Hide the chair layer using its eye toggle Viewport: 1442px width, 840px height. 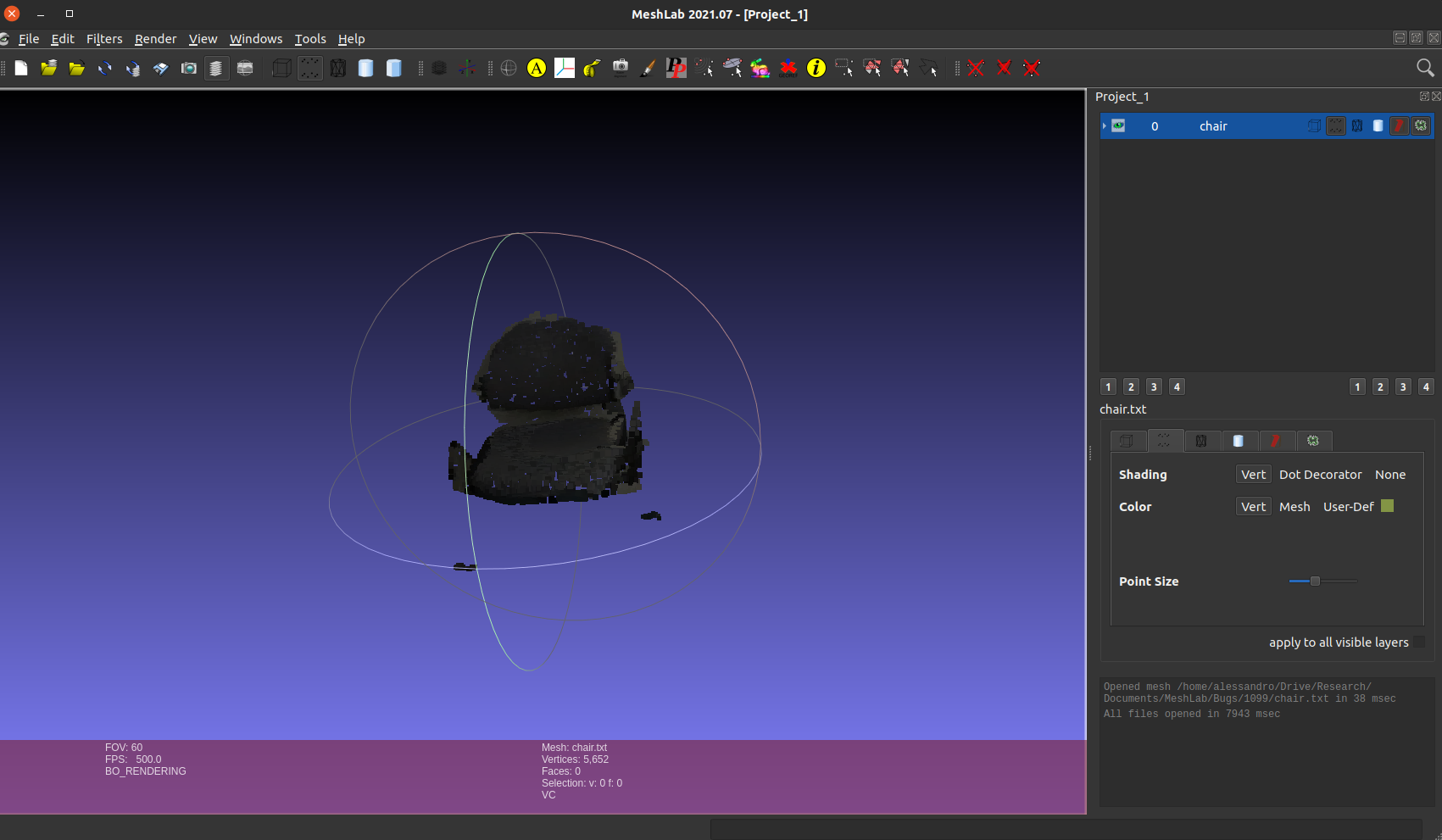[1118, 125]
